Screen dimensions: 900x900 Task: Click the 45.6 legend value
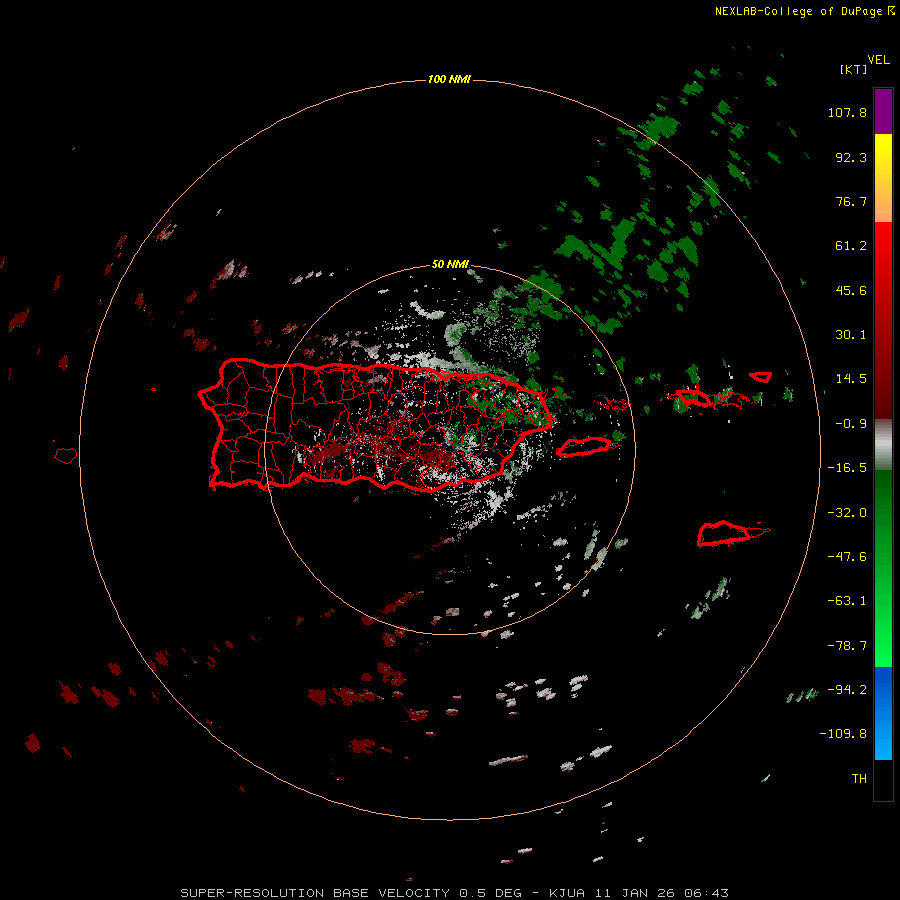[851, 290]
